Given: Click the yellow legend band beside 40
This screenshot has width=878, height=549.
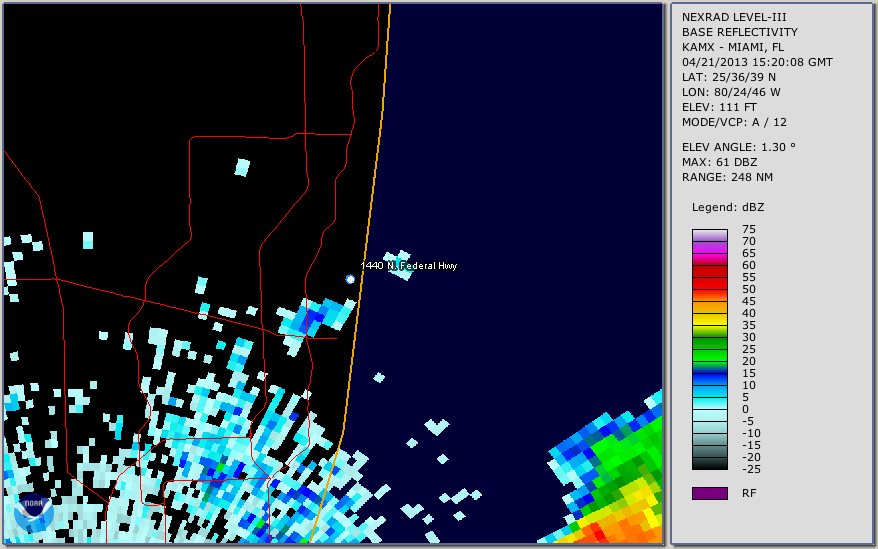Looking at the screenshot, I should pos(710,319).
